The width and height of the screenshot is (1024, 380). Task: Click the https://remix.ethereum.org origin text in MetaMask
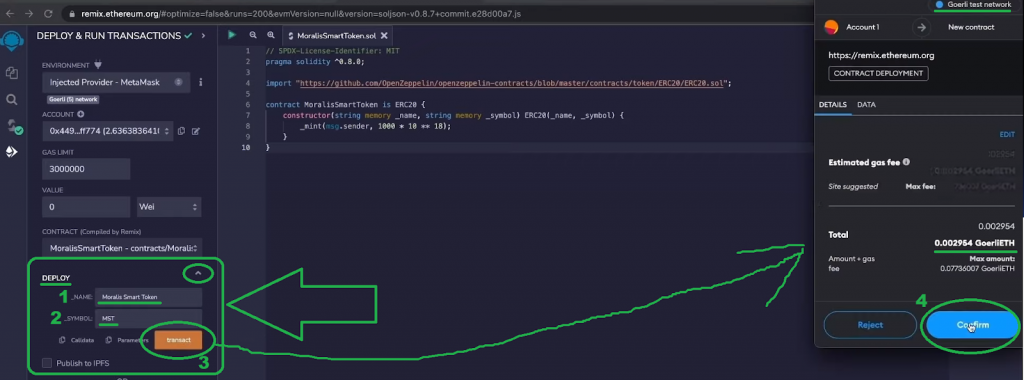coord(881,56)
